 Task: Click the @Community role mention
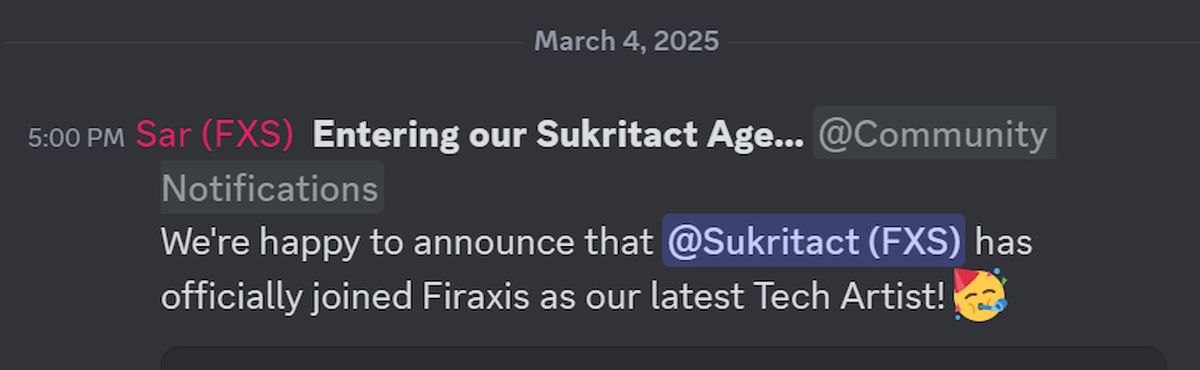click(933, 134)
